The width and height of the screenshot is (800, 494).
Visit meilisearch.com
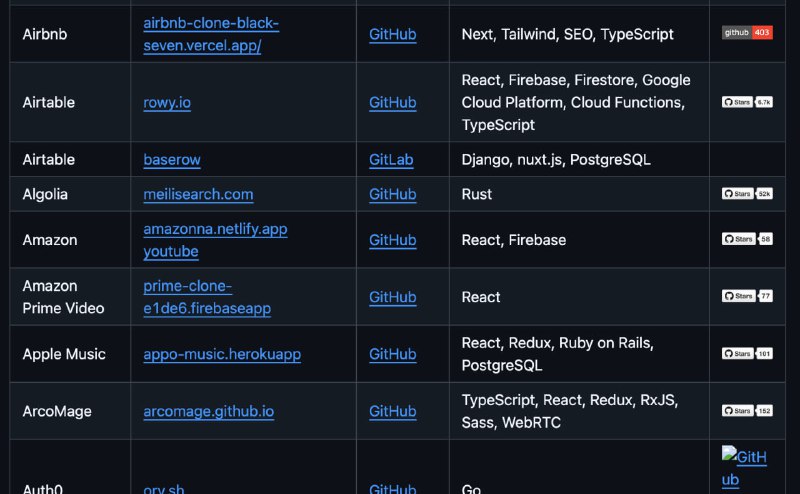198,194
